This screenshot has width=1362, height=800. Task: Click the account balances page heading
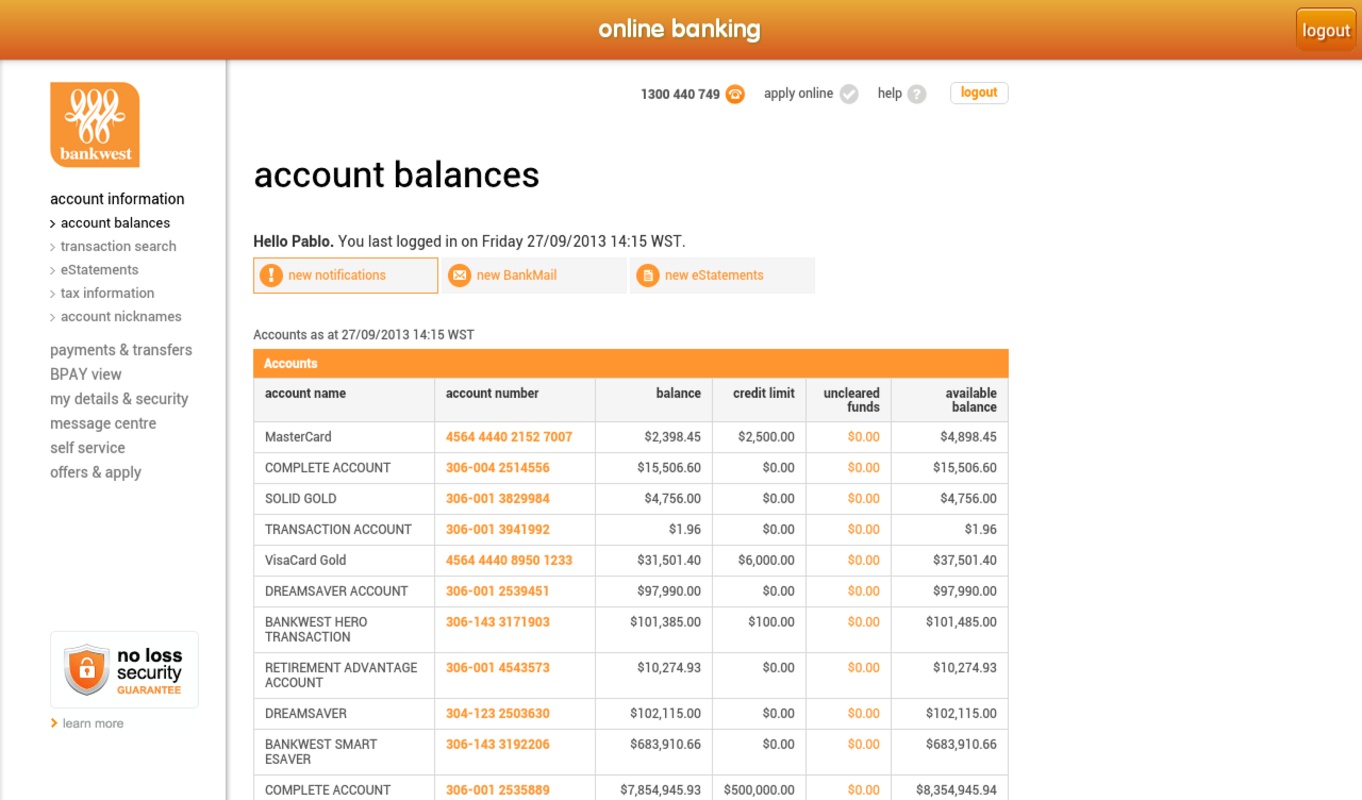click(x=397, y=175)
